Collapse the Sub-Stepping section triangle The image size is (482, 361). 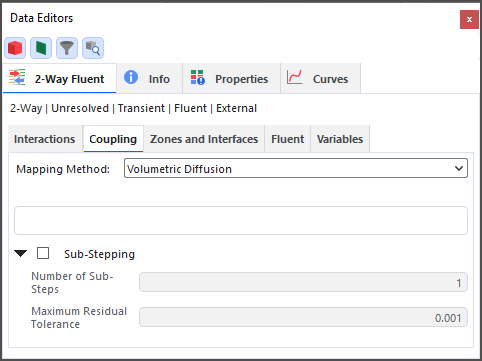point(21,254)
